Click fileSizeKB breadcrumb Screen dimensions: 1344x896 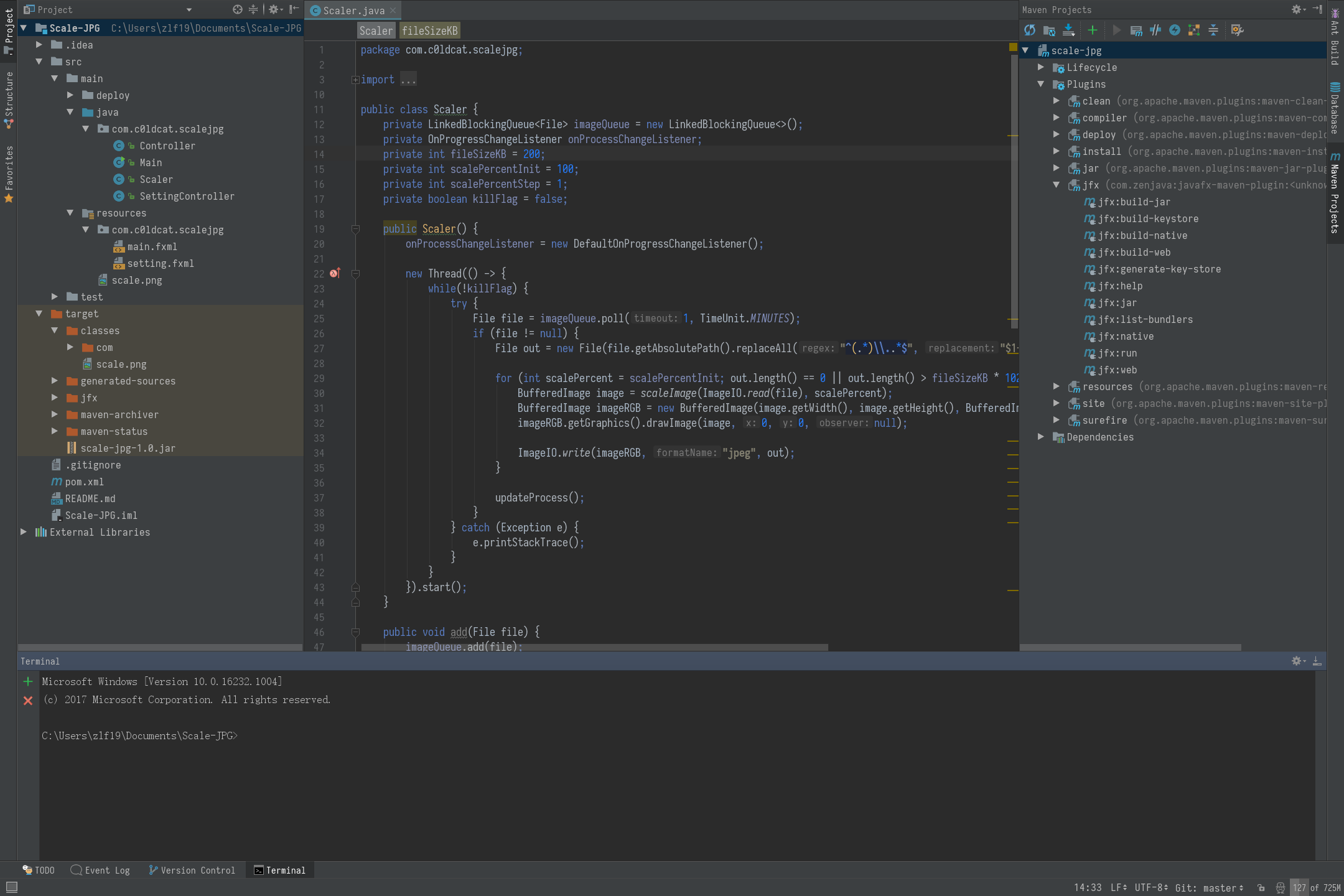(x=429, y=30)
